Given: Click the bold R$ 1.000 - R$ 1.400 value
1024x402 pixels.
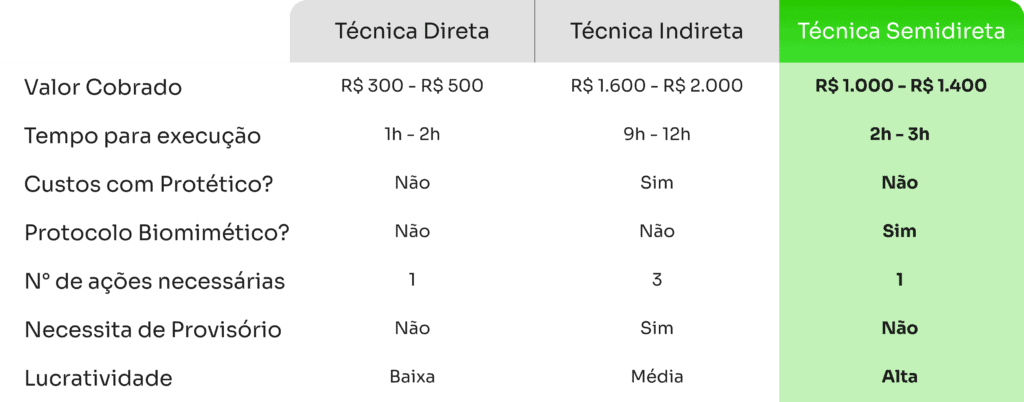Looking at the screenshot, I should (901, 86).
